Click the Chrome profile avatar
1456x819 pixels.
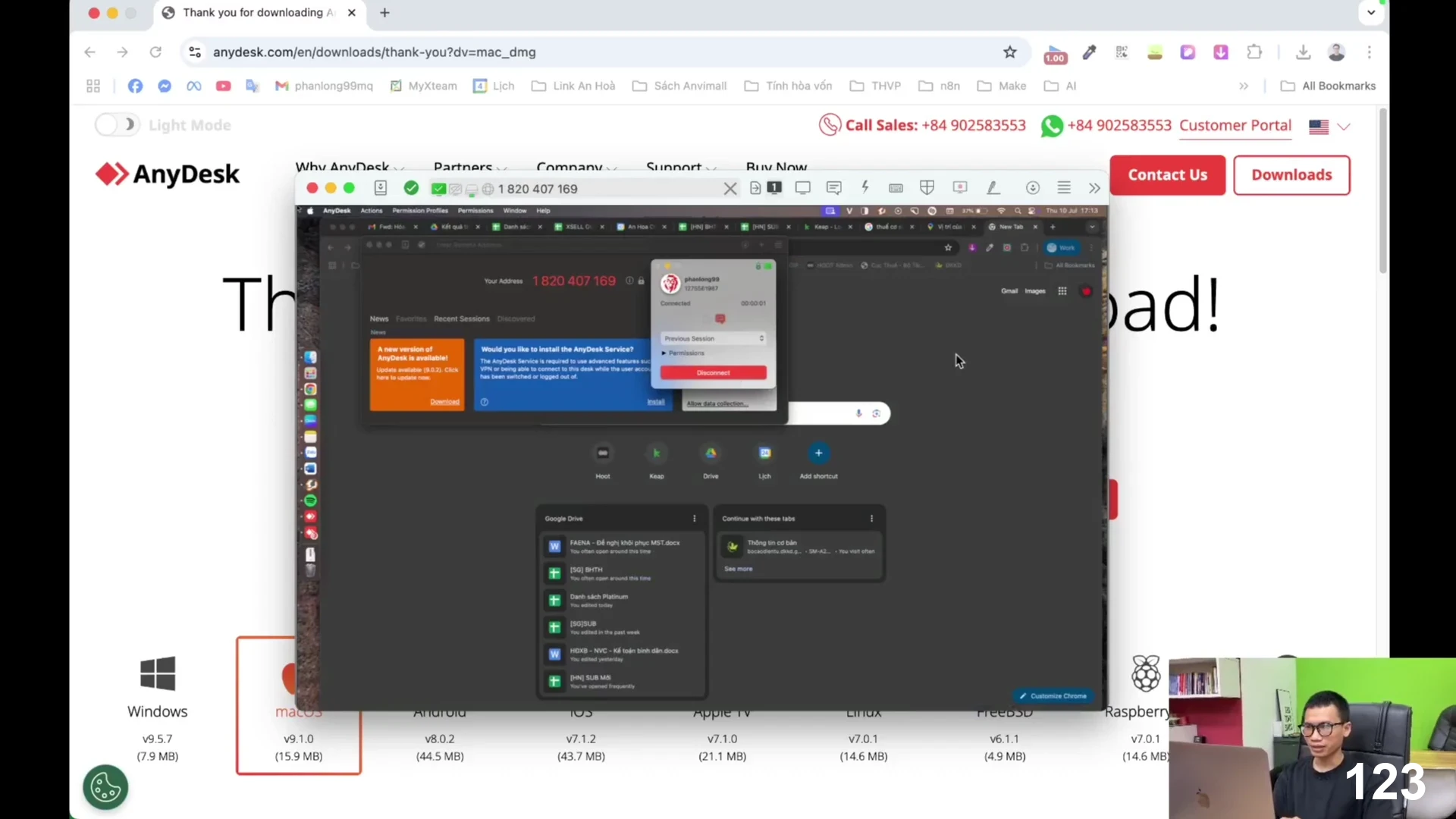tap(1336, 52)
